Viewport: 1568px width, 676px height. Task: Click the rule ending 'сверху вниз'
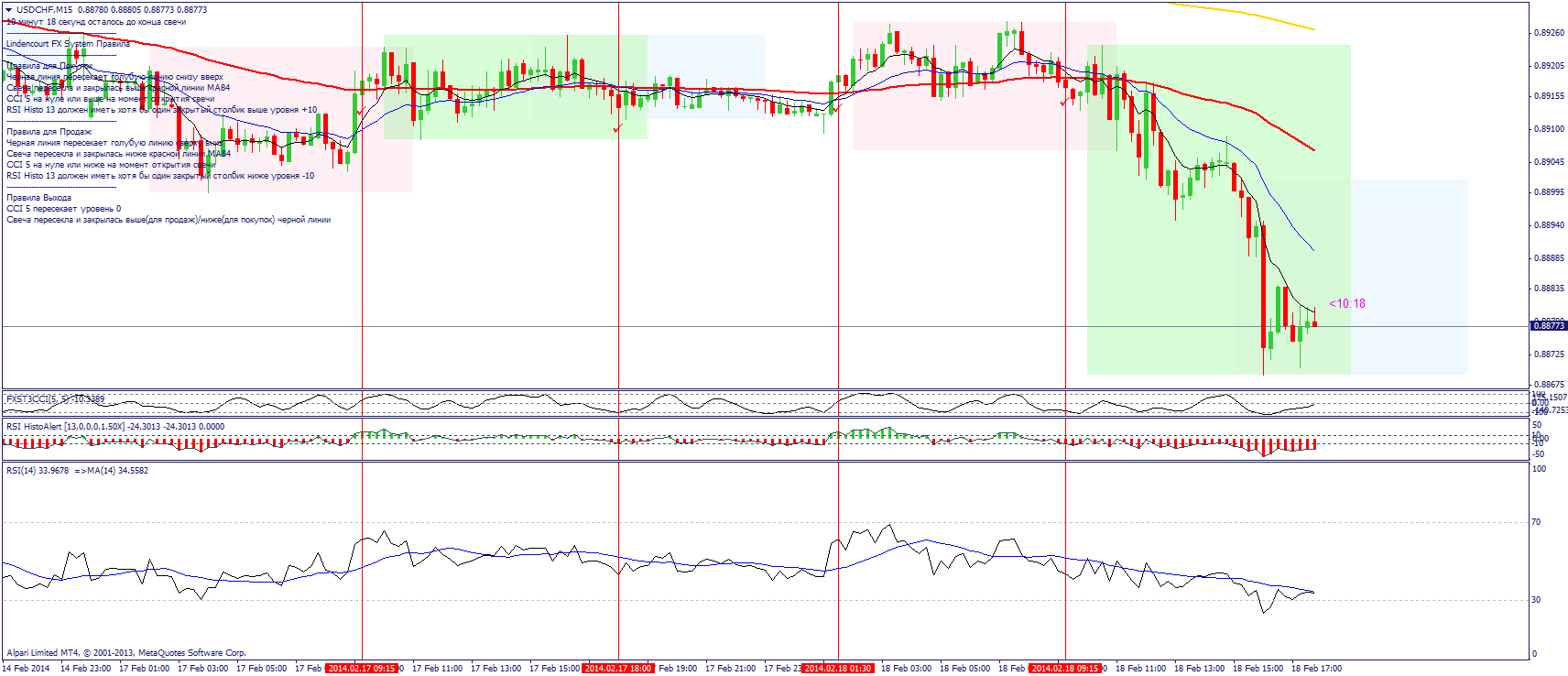click(x=114, y=143)
